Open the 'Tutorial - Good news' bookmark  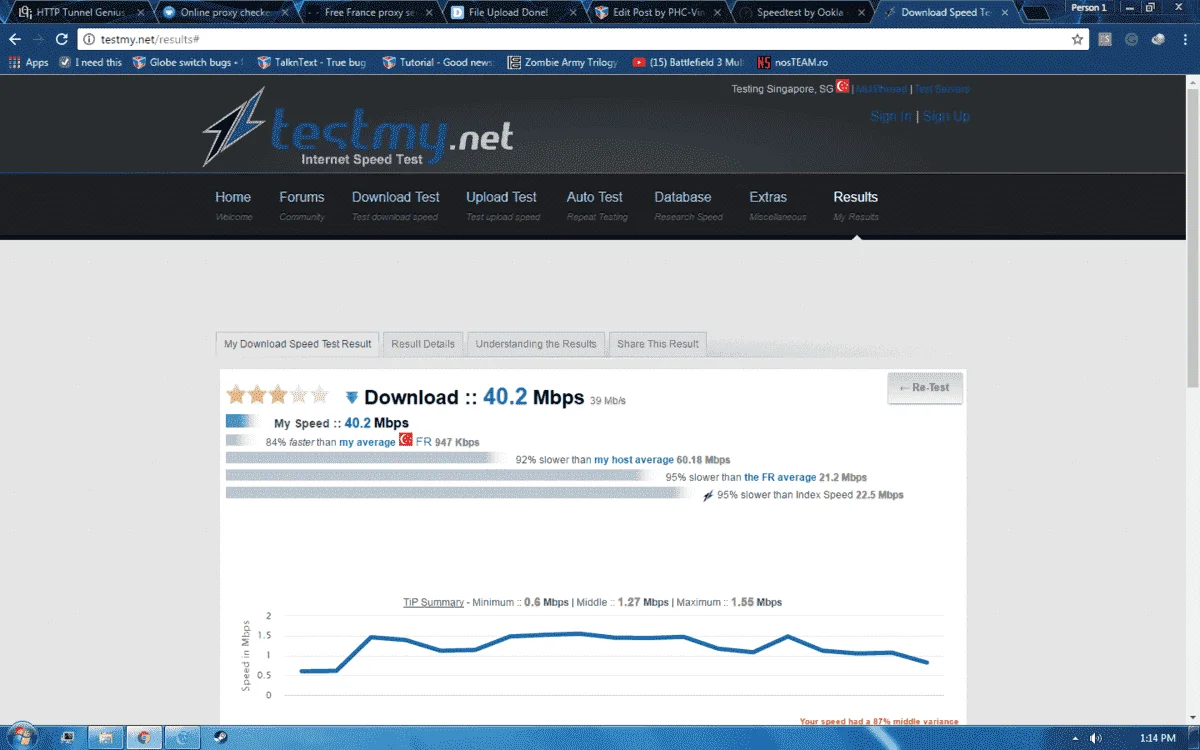coord(438,62)
